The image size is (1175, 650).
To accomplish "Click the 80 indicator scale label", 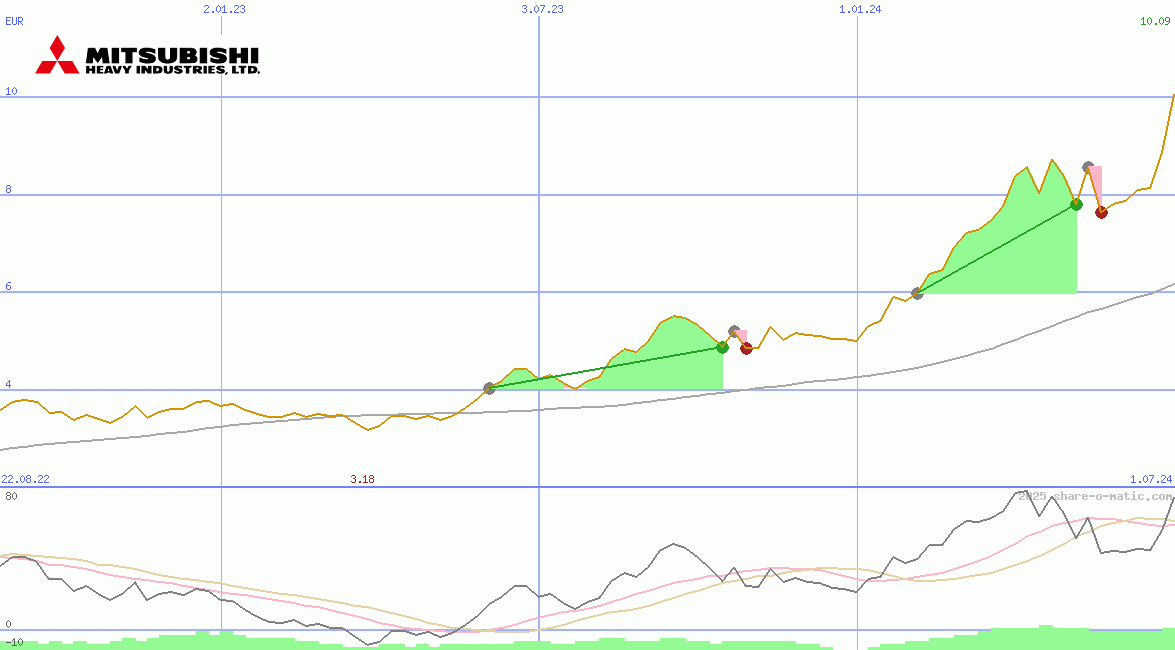I will [x=11, y=496].
